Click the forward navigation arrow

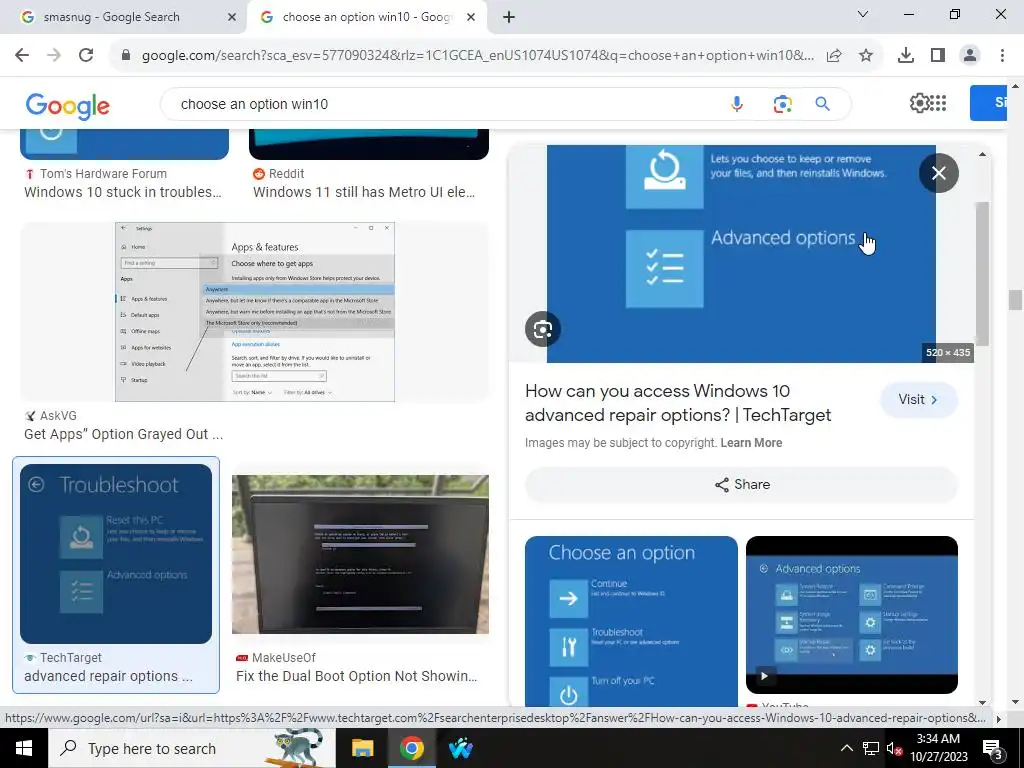click(x=54, y=56)
